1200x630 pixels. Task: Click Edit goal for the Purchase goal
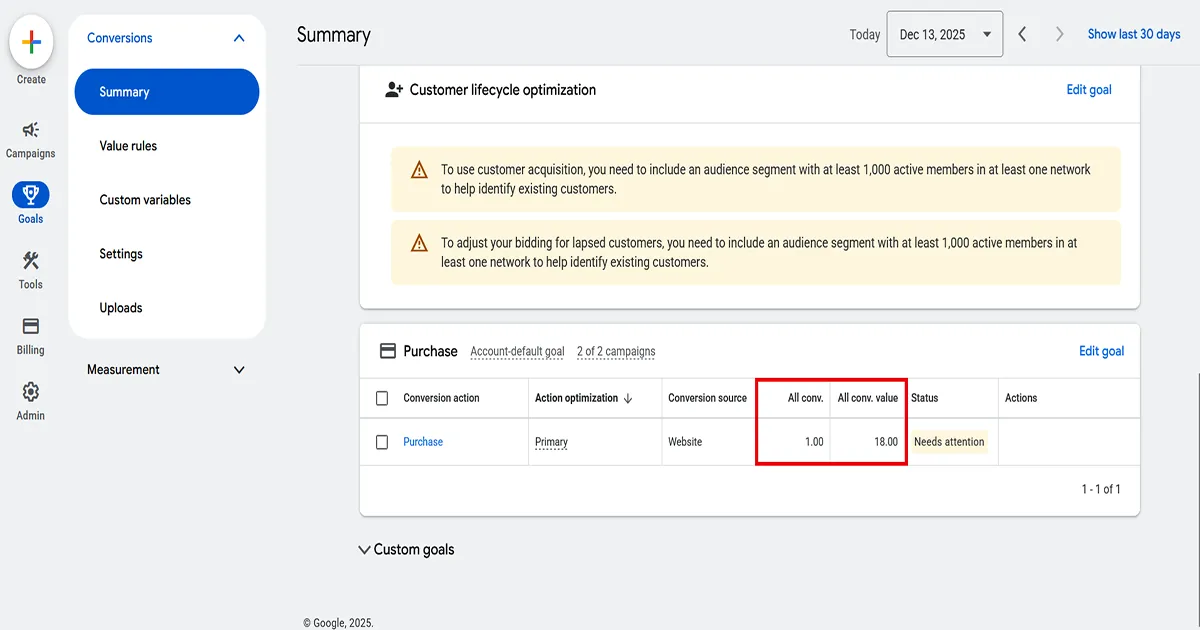pos(1101,351)
